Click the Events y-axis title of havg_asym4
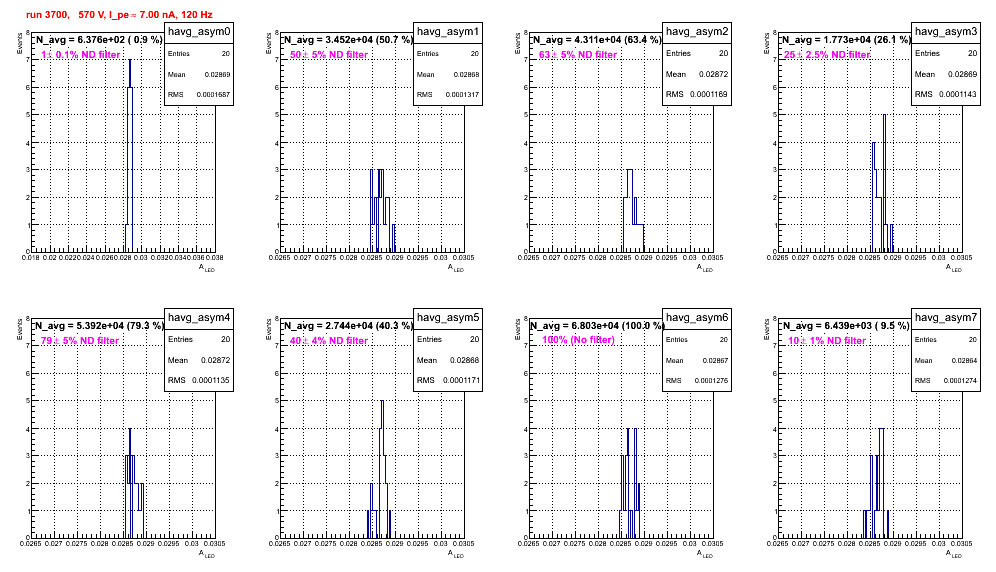The width and height of the screenshot is (996, 572). 19,330
